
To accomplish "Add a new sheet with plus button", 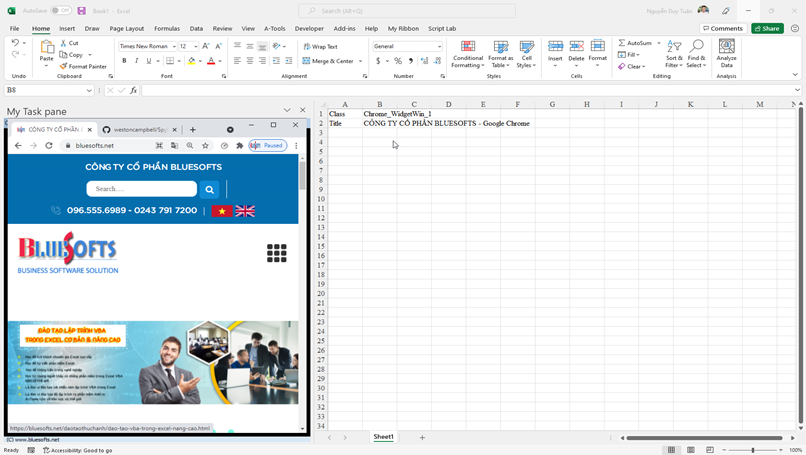I will 422,438.
